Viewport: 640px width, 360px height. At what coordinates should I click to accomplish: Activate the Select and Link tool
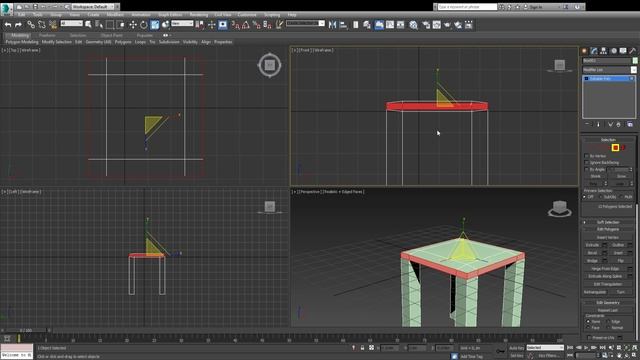[31, 25]
